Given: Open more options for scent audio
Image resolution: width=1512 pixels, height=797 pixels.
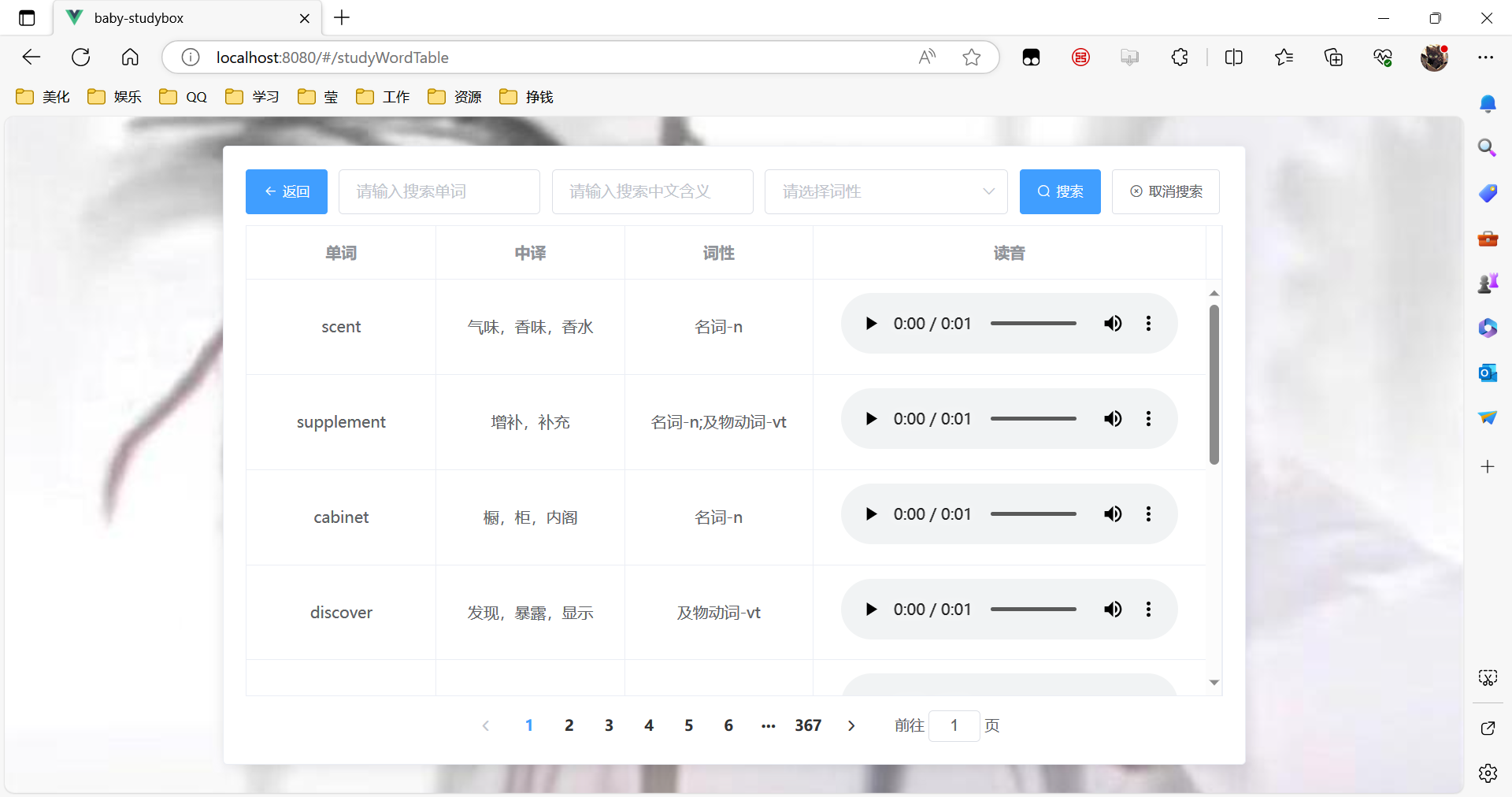Looking at the screenshot, I should (1149, 324).
